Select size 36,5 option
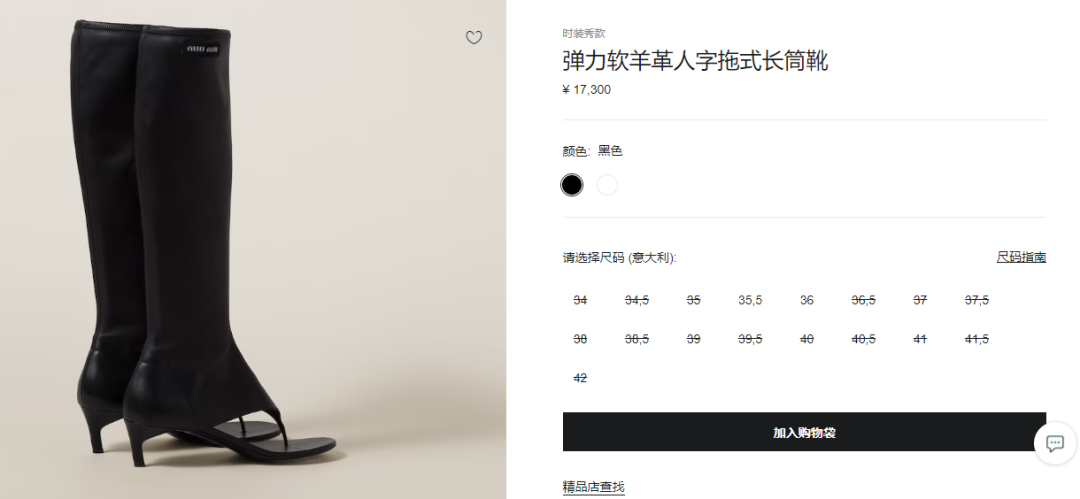 863,301
